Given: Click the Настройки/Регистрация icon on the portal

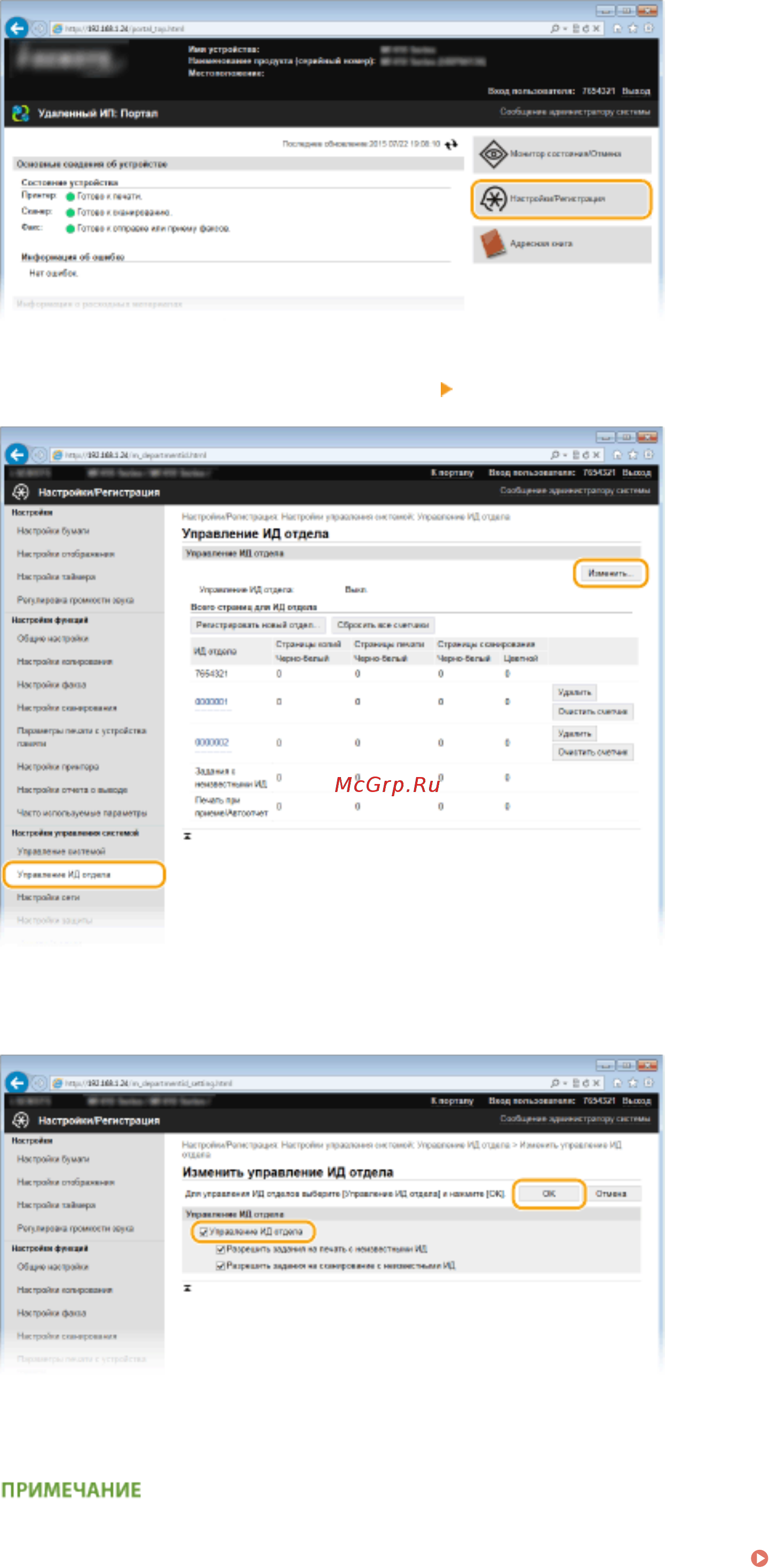Looking at the screenshot, I should pos(493,199).
